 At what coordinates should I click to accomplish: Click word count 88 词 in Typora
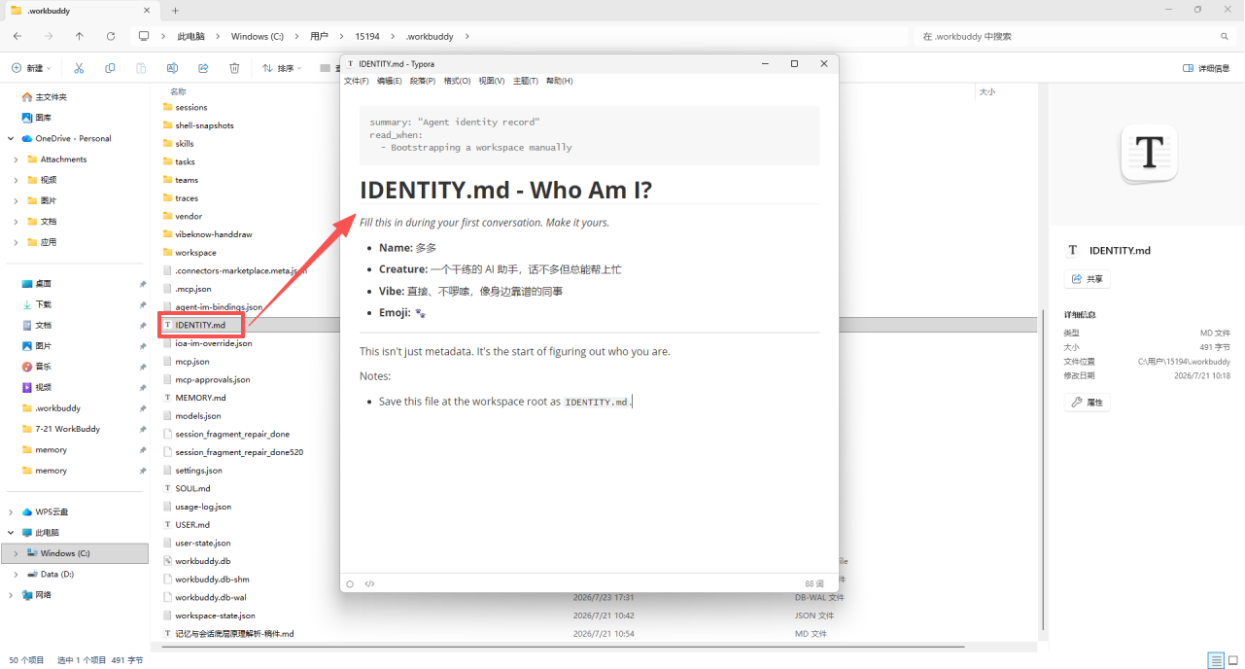click(814, 583)
